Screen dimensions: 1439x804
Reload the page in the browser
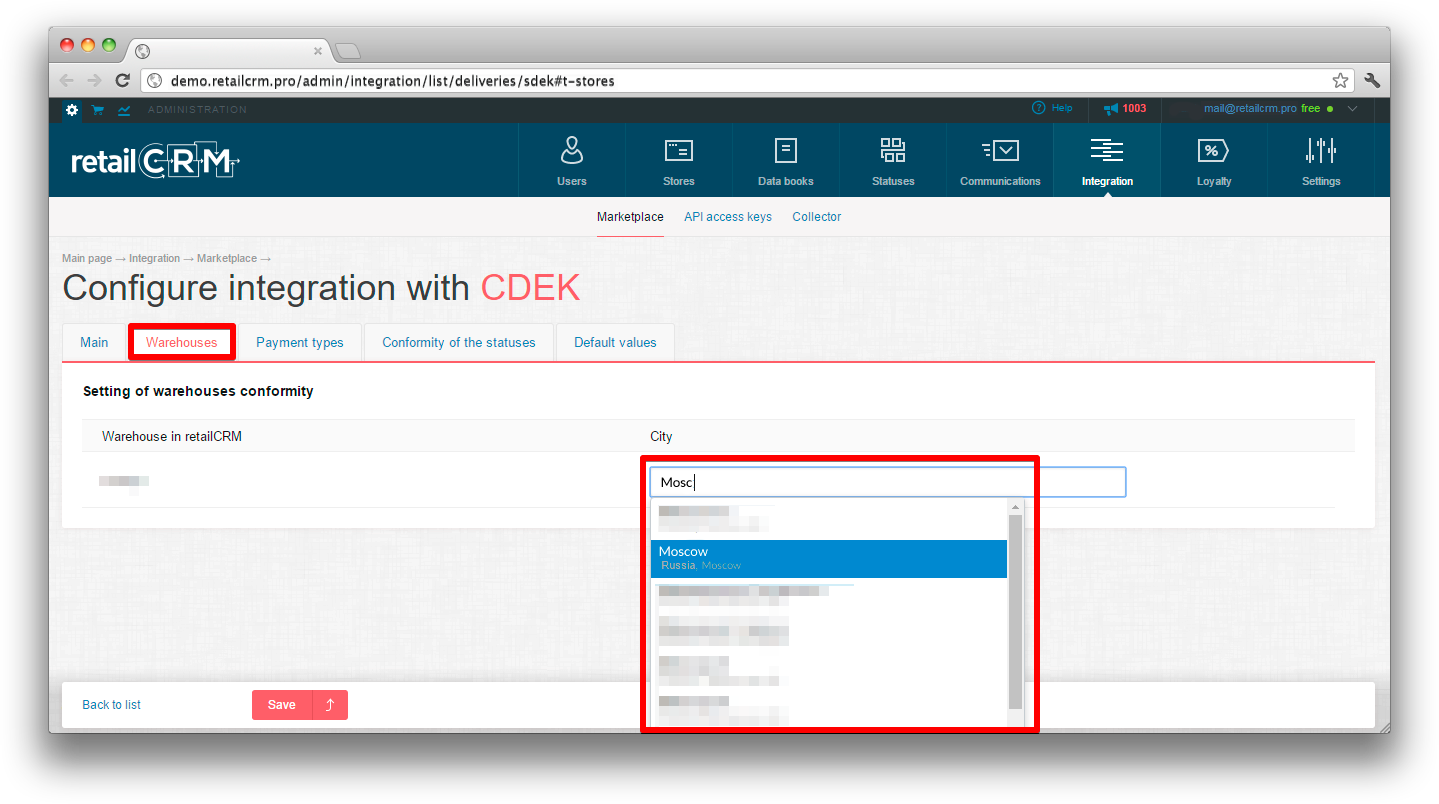pyautogui.click(x=123, y=81)
